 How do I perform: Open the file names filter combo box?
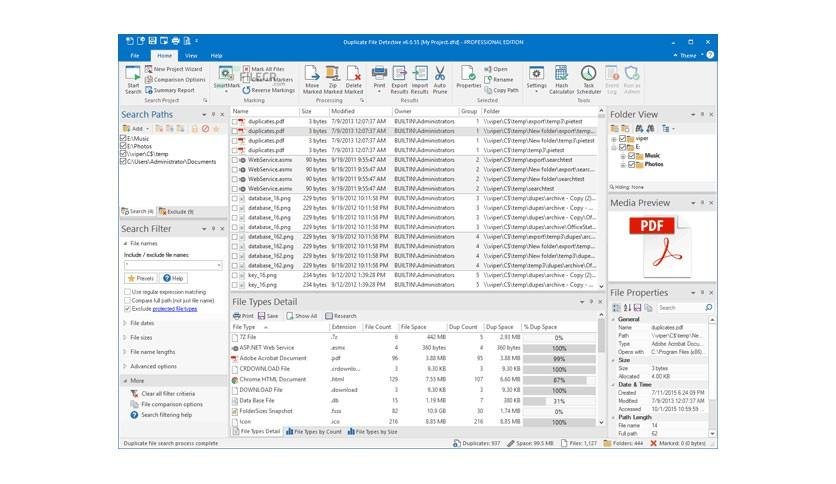(x=173, y=265)
